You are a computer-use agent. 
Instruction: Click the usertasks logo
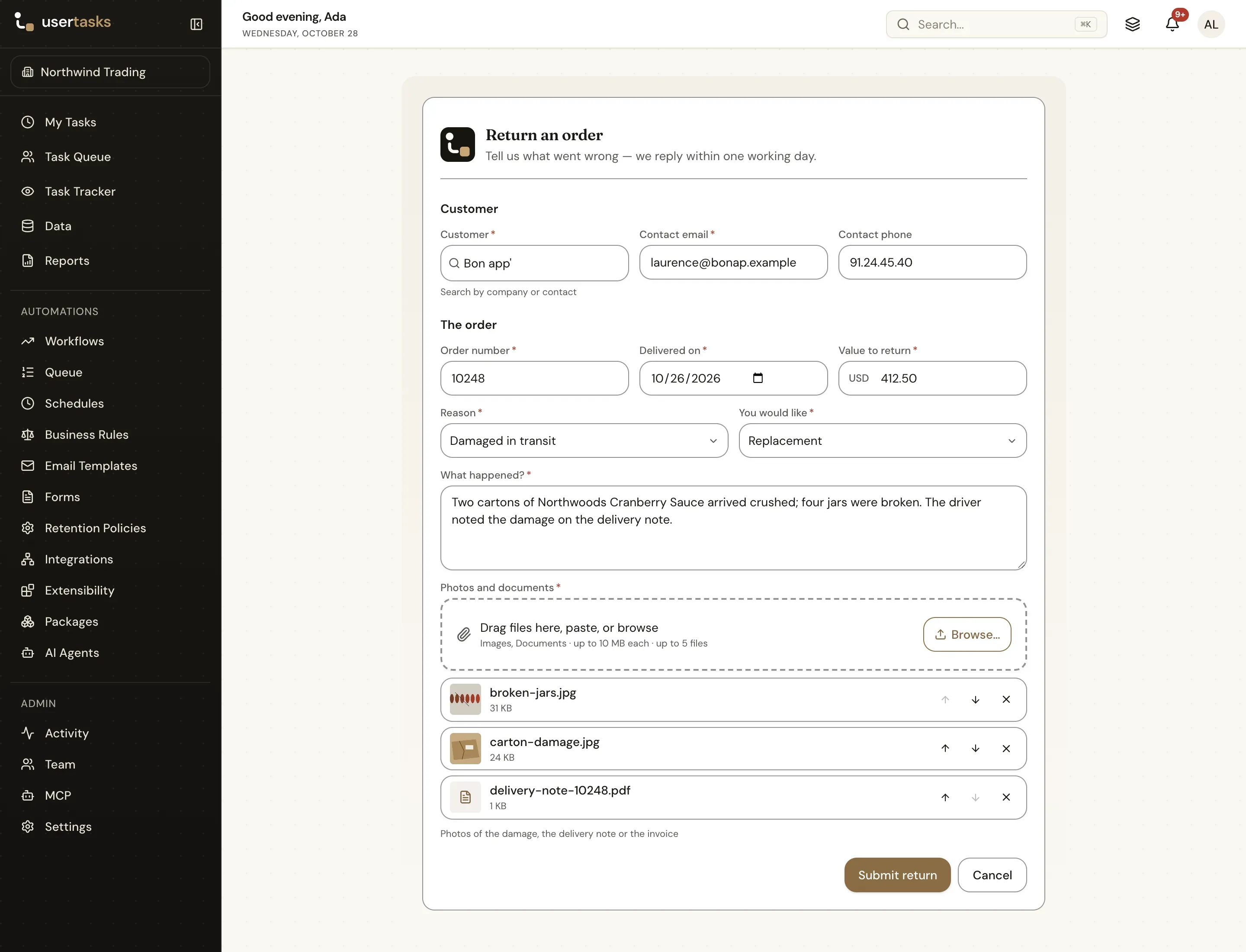[x=62, y=22]
